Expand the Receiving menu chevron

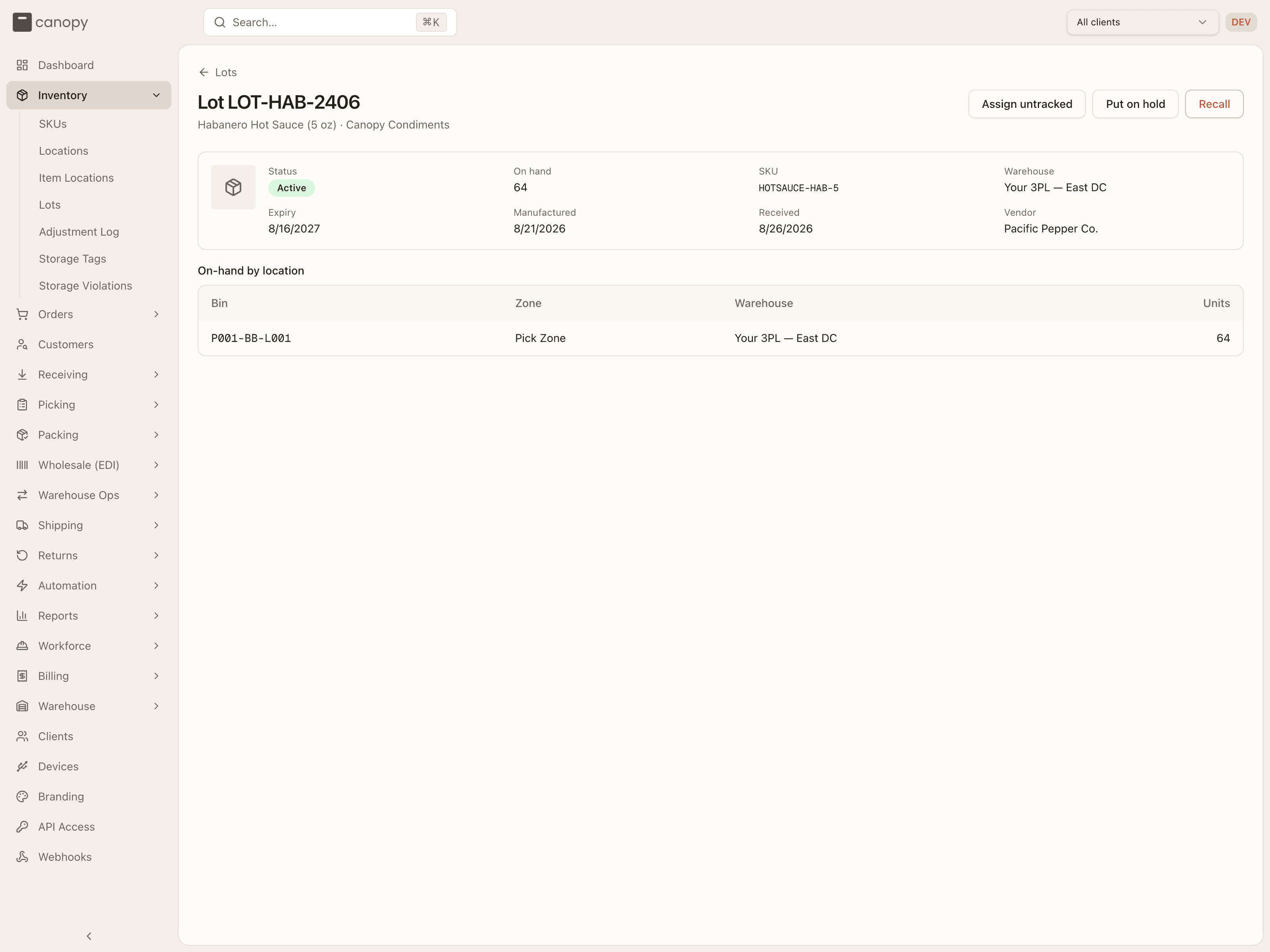point(156,375)
